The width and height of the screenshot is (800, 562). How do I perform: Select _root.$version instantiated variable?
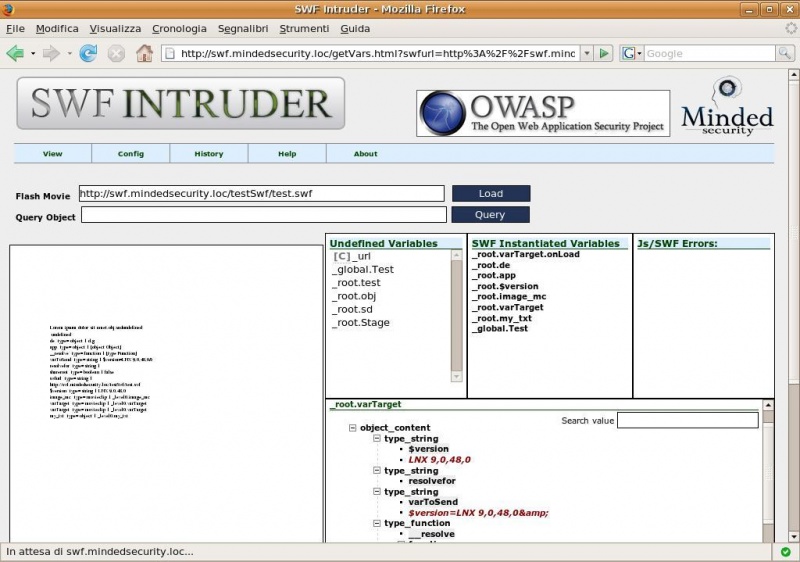(505, 286)
